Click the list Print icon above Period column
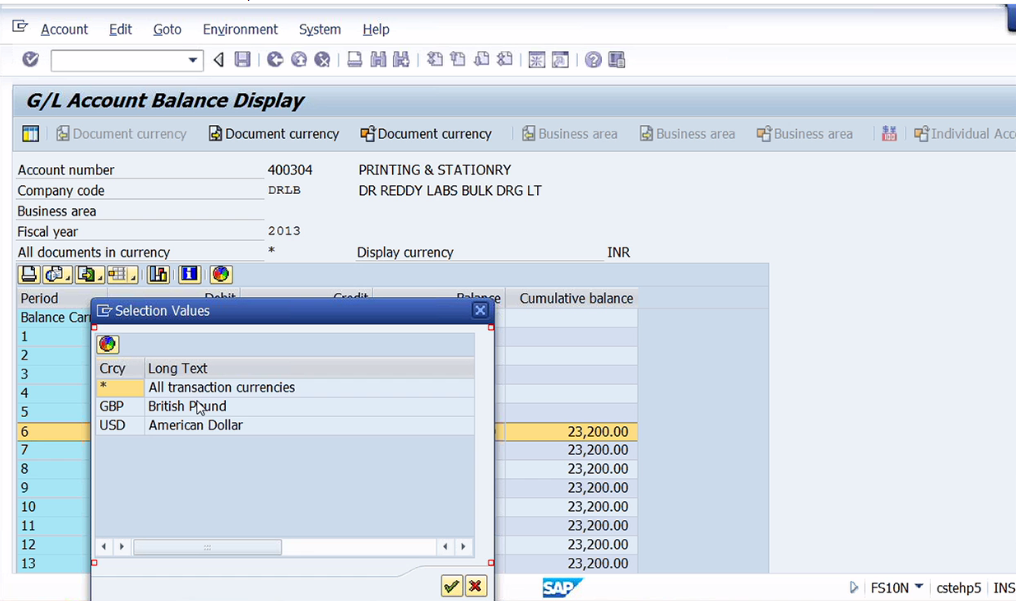 click(29, 274)
